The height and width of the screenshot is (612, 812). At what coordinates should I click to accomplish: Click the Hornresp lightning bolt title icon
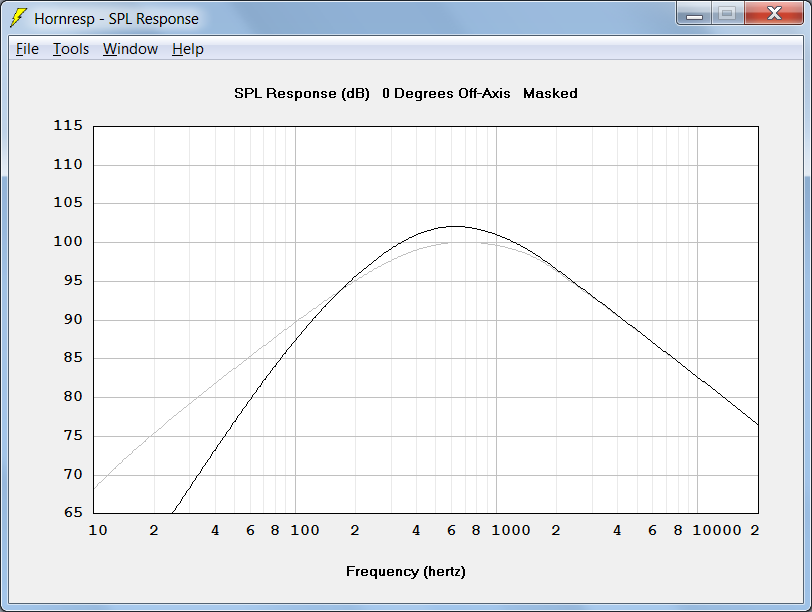click(x=18, y=18)
